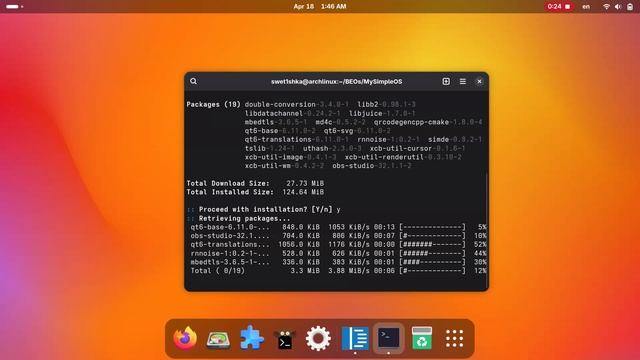The width and height of the screenshot is (640, 360).
Task: Click the 'xcb-util-cursor' package name
Action: pos(401,149)
